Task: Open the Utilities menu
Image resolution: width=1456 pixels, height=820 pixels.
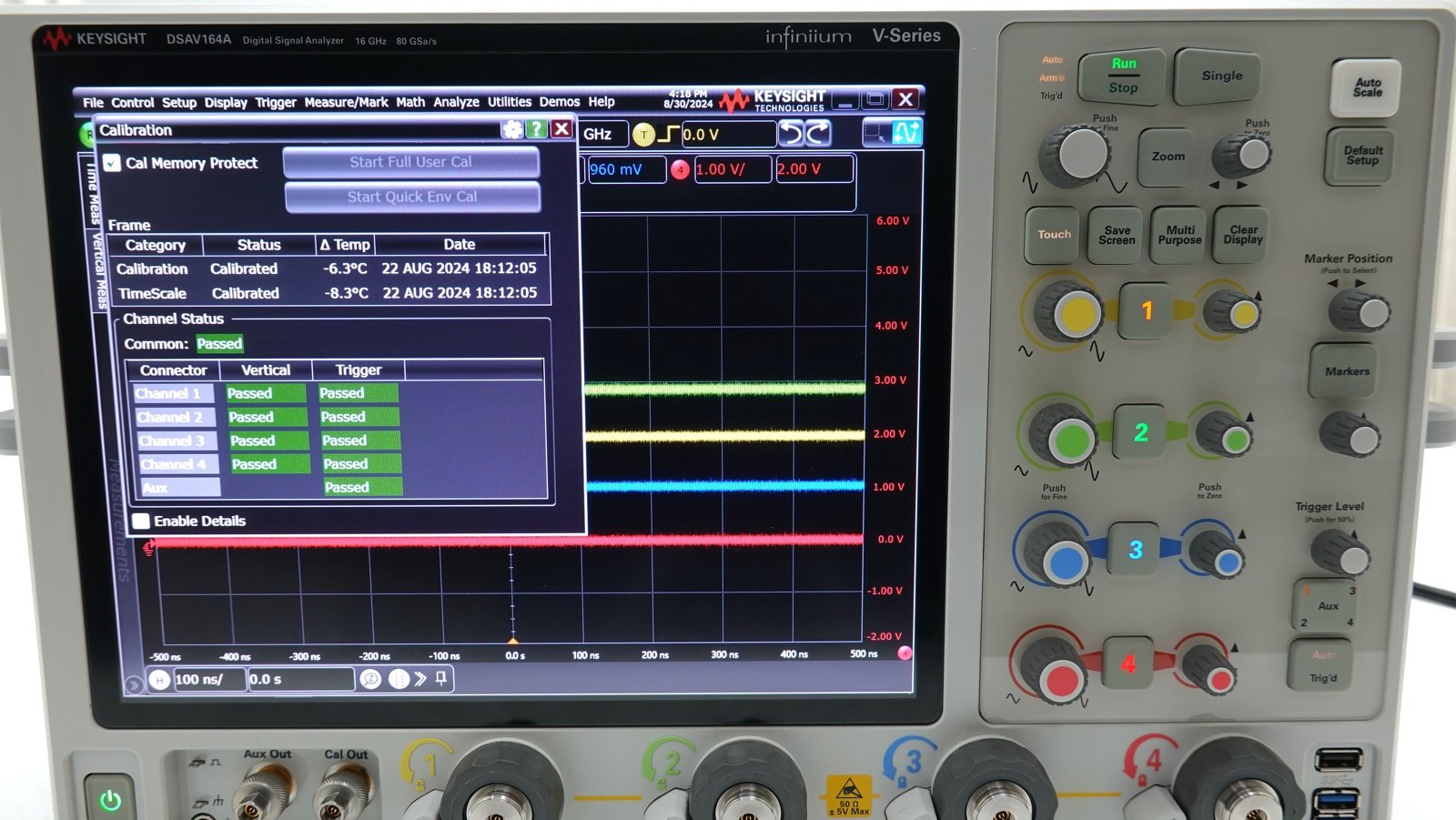Action: (x=510, y=102)
